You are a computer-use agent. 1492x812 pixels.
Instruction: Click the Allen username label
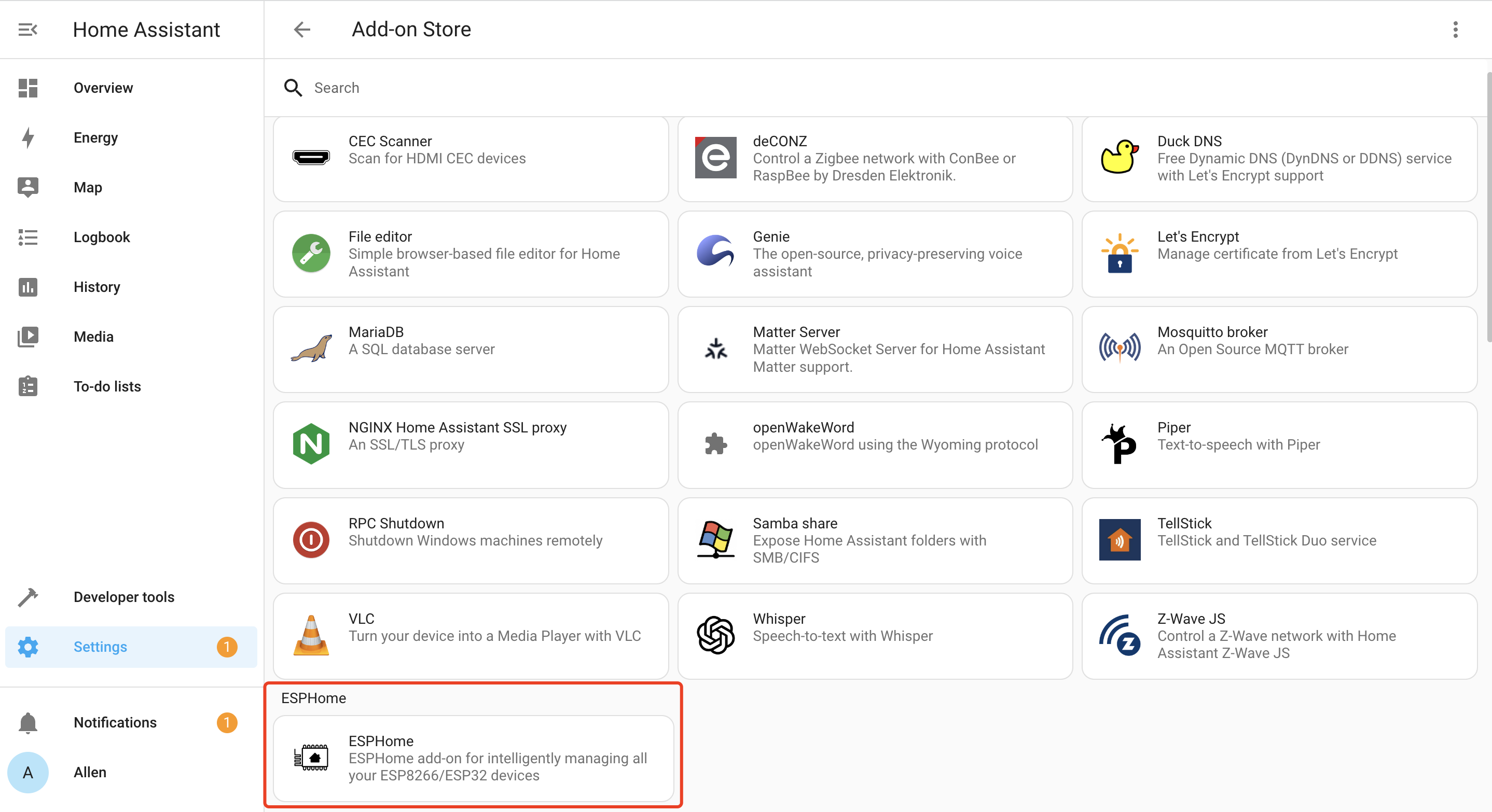pos(90,772)
